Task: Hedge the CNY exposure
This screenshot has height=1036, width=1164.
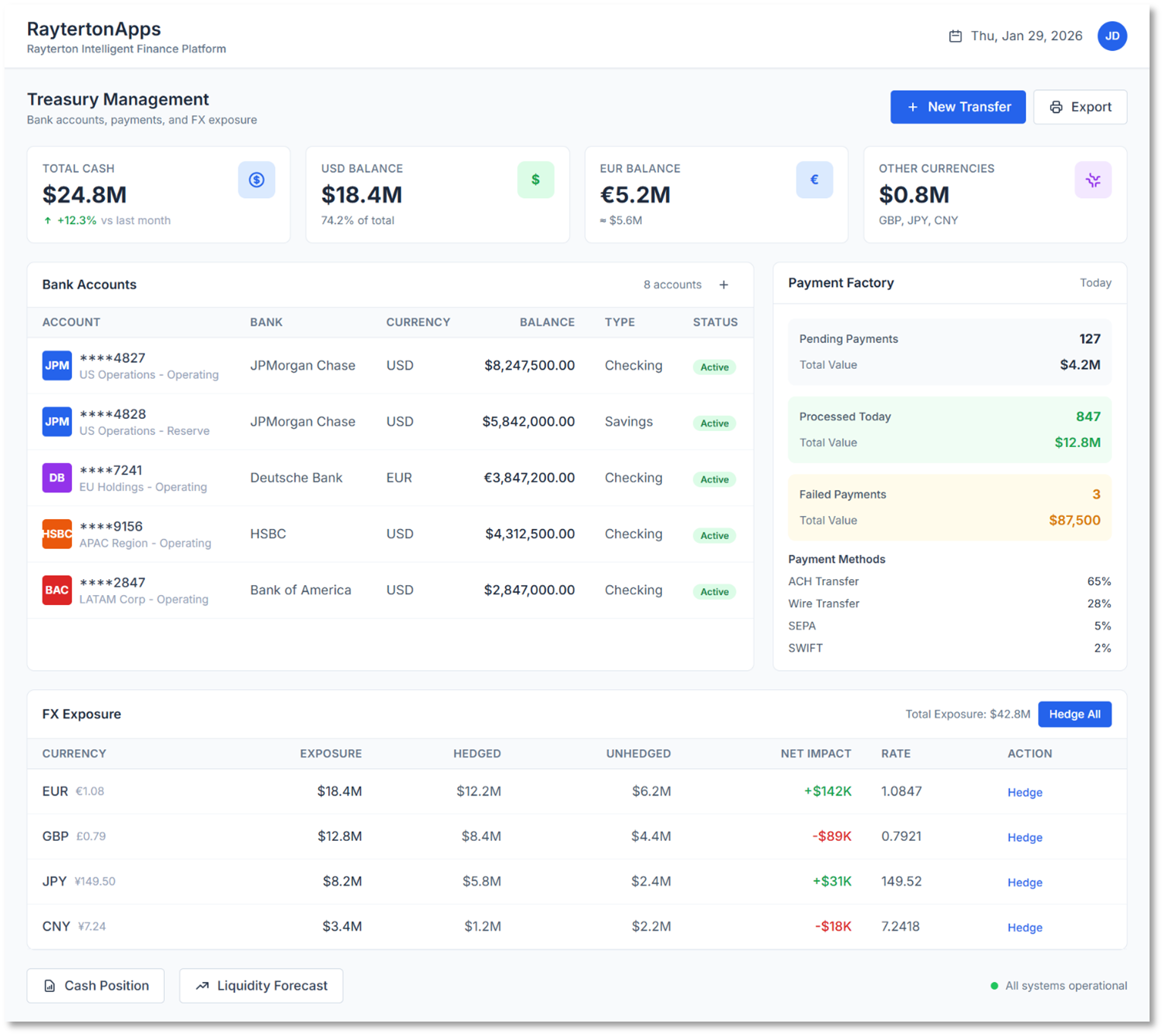Action: coord(1024,927)
